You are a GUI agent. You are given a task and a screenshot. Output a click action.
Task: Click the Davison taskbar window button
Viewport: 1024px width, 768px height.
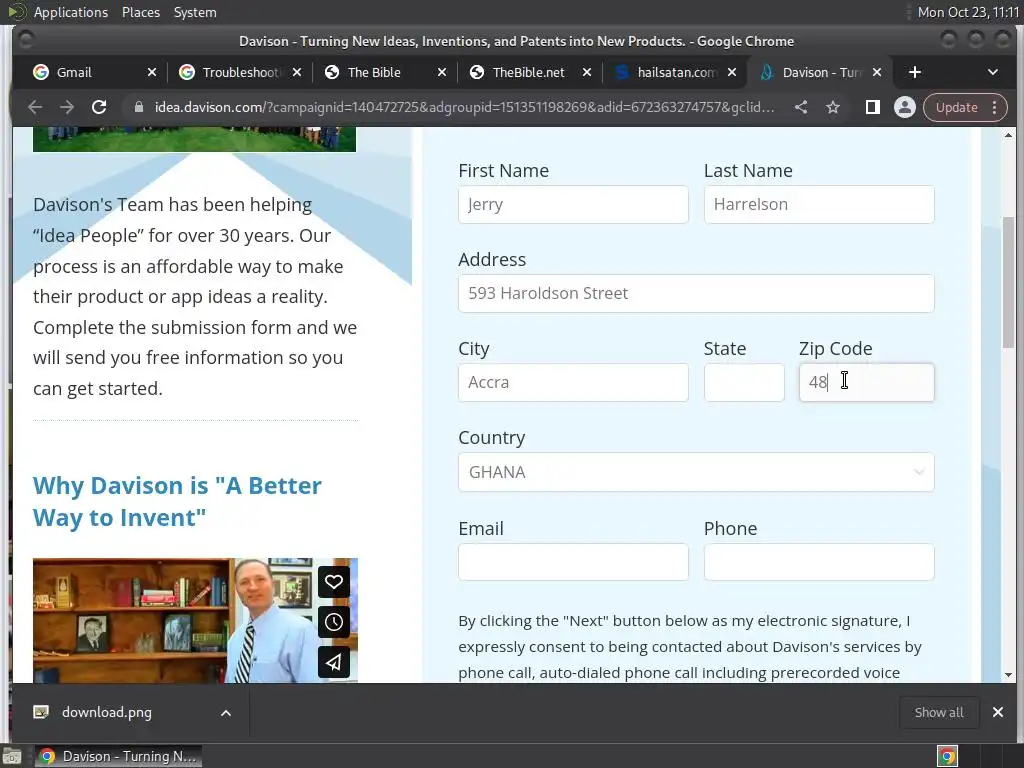click(x=118, y=756)
